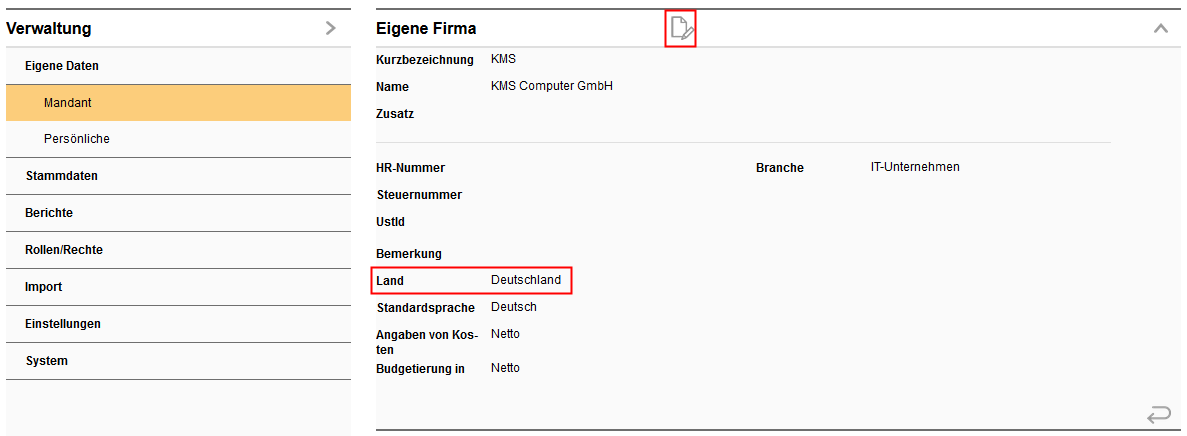1187x436 pixels.
Task: Click the return arrow icon at bottom right
Action: 1159,413
